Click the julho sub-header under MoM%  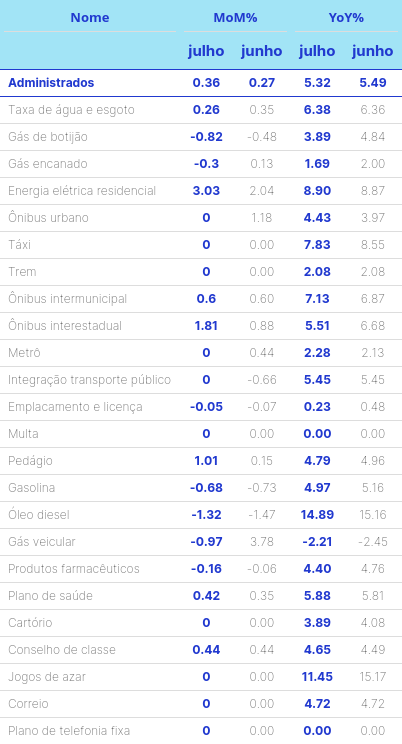pyautogui.click(x=206, y=51)
